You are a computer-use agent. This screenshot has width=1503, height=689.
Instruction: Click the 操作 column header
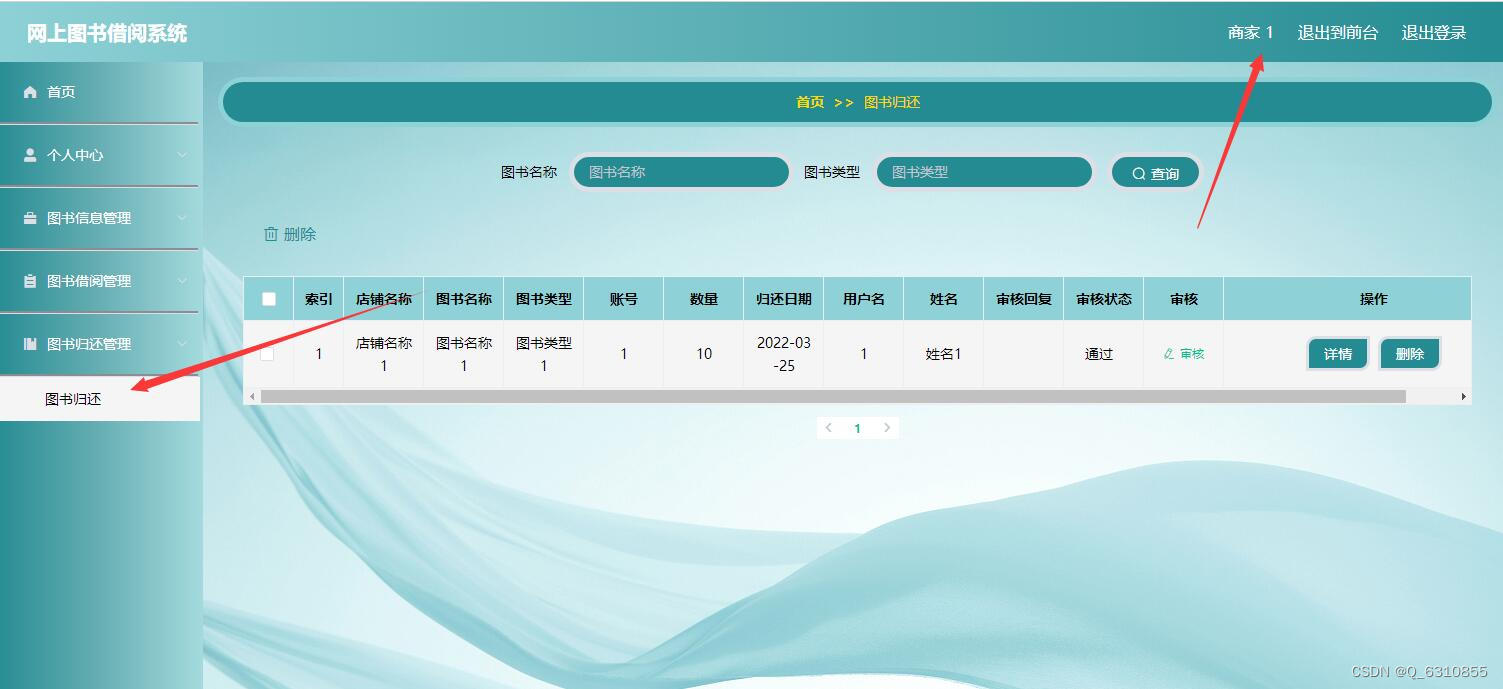pos(1348,299)
